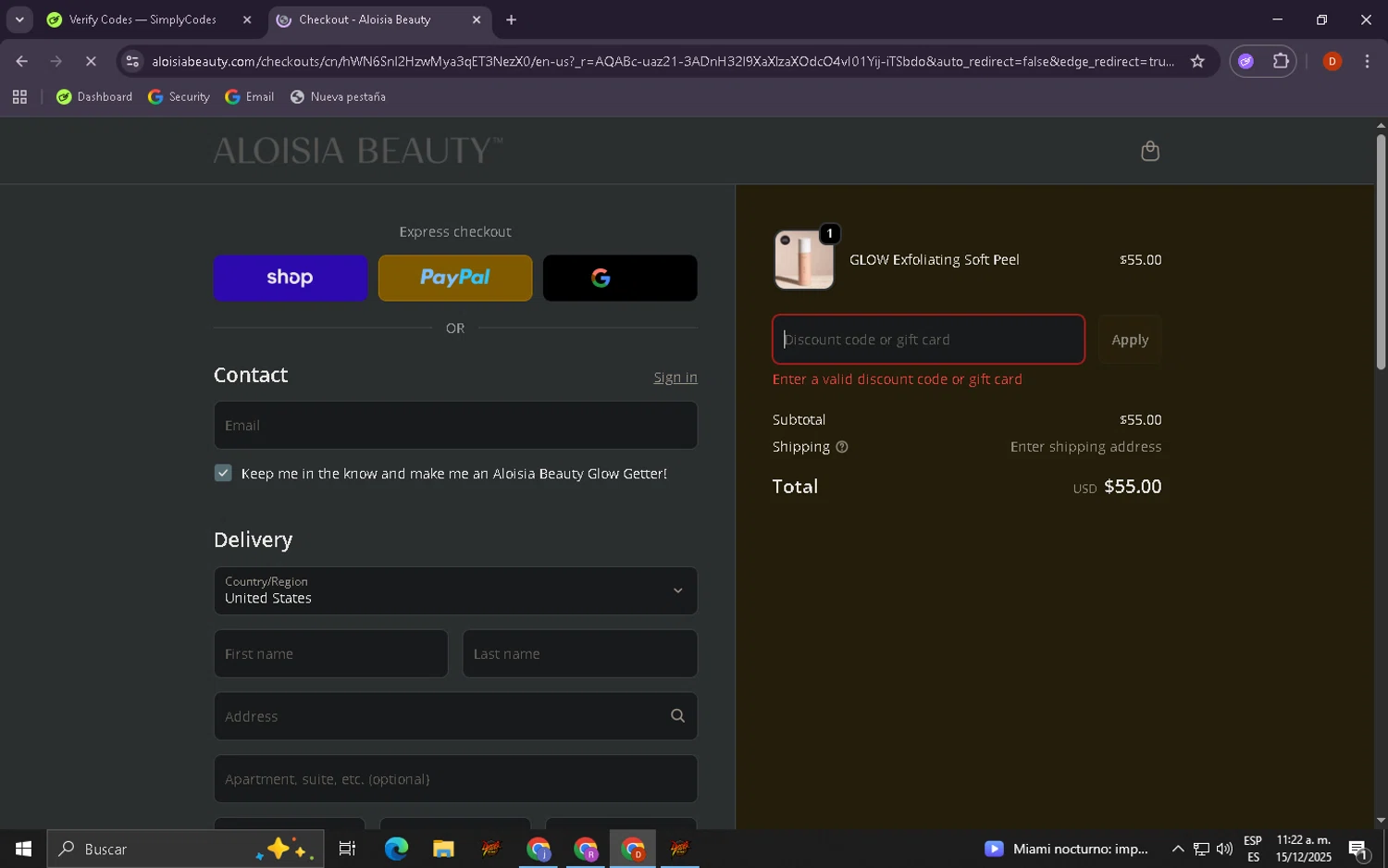Focus the First name field
Viewport: 1388px width, 868px height.
coord(330,653)
